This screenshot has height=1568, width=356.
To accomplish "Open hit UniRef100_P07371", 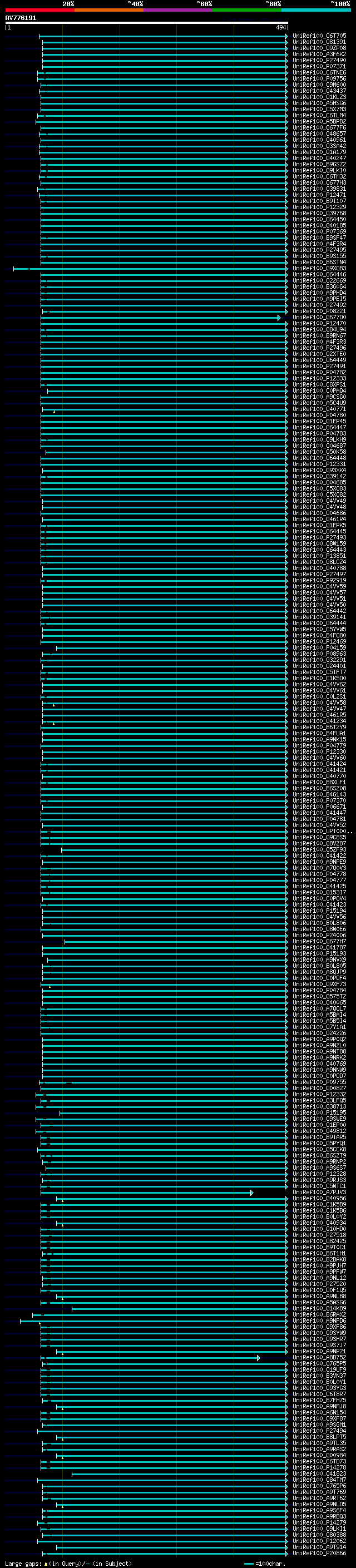I will pyautogui.click(x=319, y=66).
